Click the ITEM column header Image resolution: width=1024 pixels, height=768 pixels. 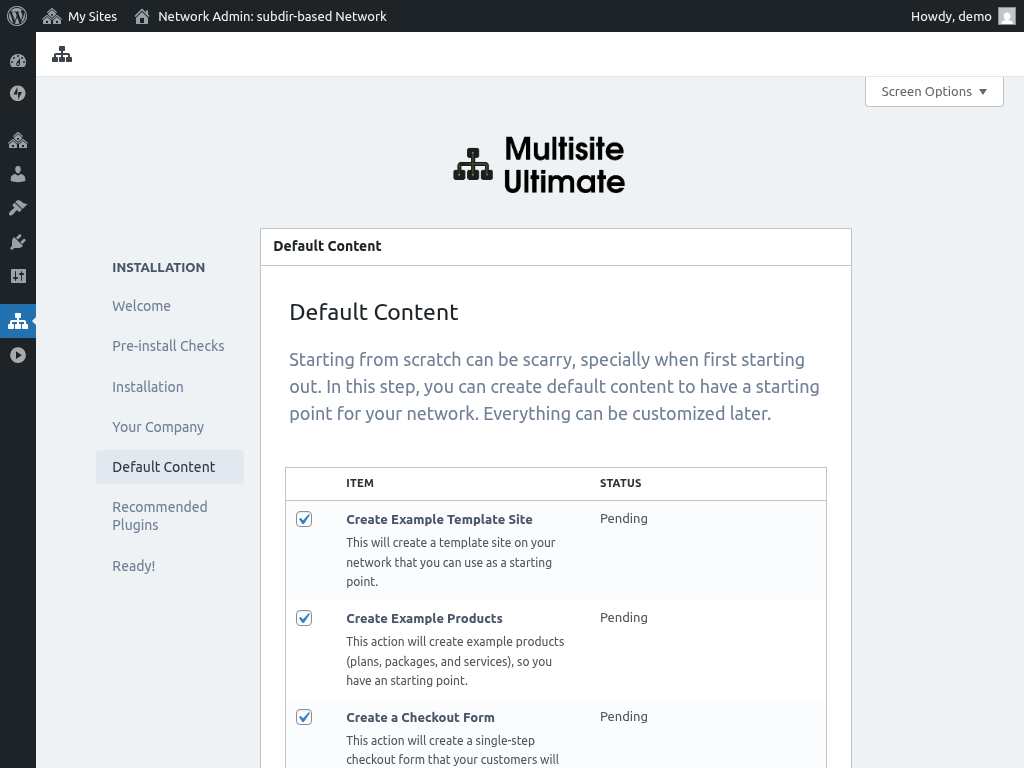[x=360, y=483]
